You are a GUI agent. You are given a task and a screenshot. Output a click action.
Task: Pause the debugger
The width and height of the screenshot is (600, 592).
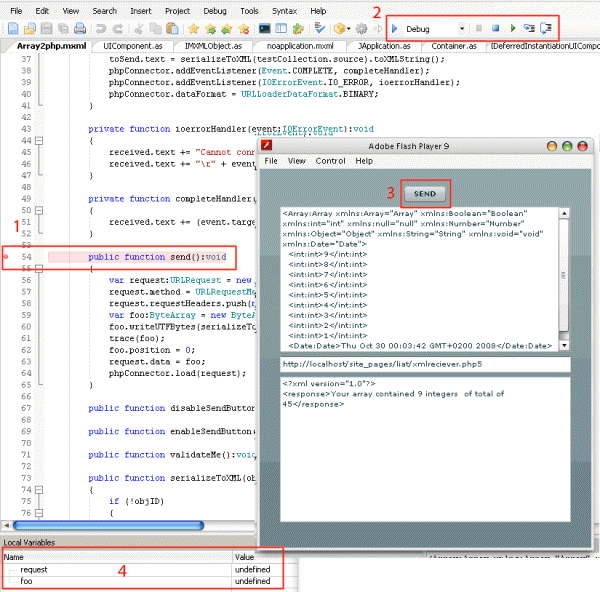[x=479, y=28]
